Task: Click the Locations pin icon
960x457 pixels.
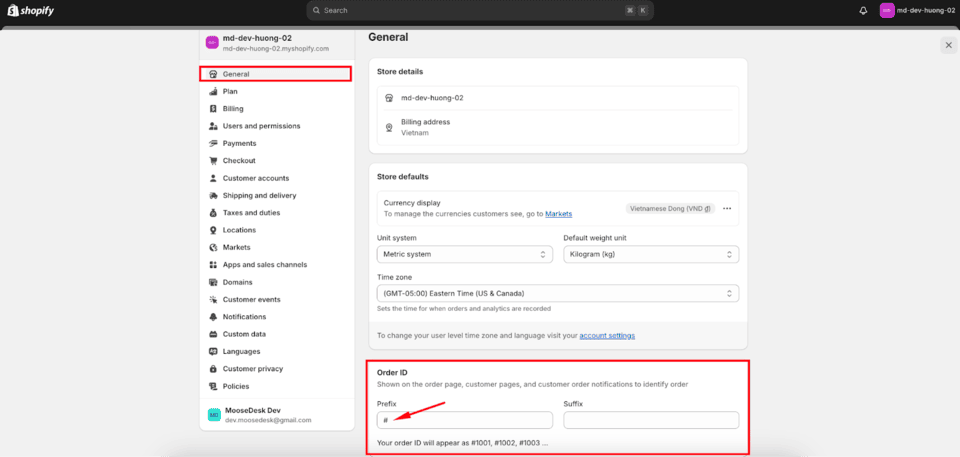Action: (213, 230)
